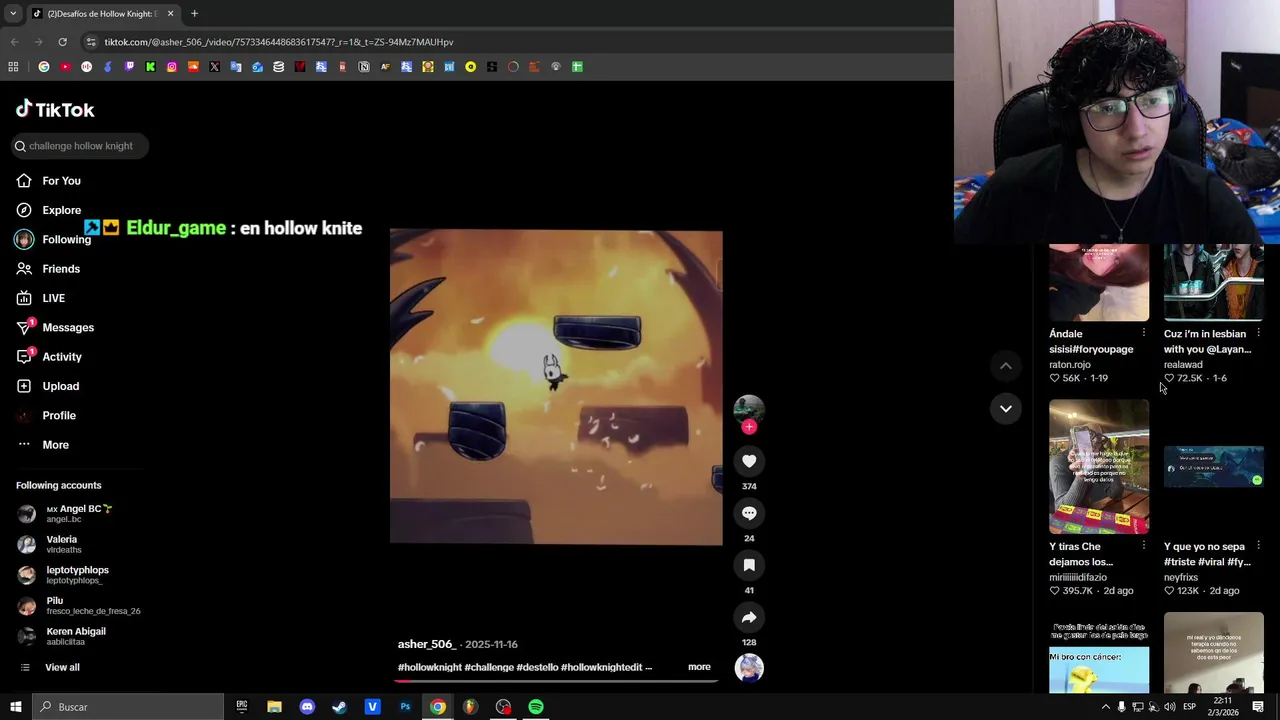1280x720 pixels.
Task: Open the Google bookmark
Action: pyautogui.click(x=44, y=67)
